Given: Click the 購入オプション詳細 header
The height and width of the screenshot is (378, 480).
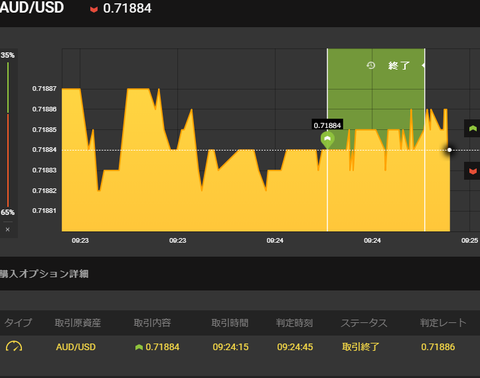Looking at the screenshot, I should 44,274.
